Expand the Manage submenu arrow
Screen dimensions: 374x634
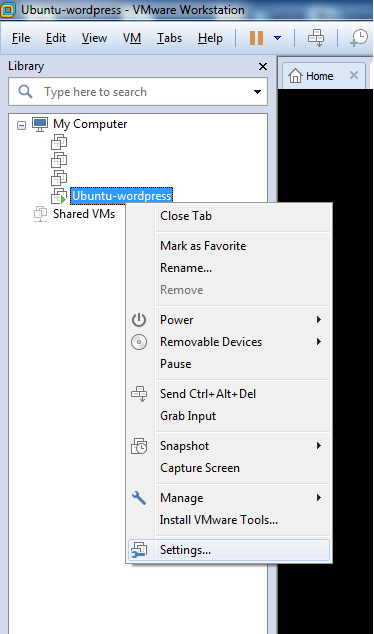tap(319, 498)
